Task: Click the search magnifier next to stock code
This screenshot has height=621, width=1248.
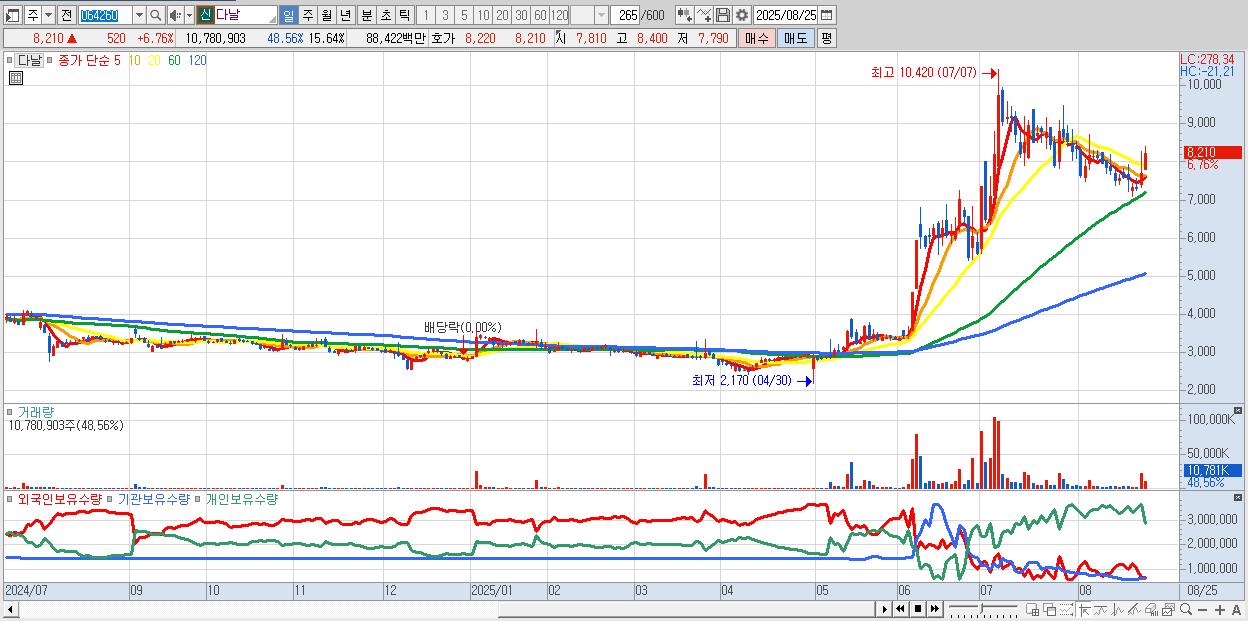Action: pyautogui.click(x=155, y=15)
